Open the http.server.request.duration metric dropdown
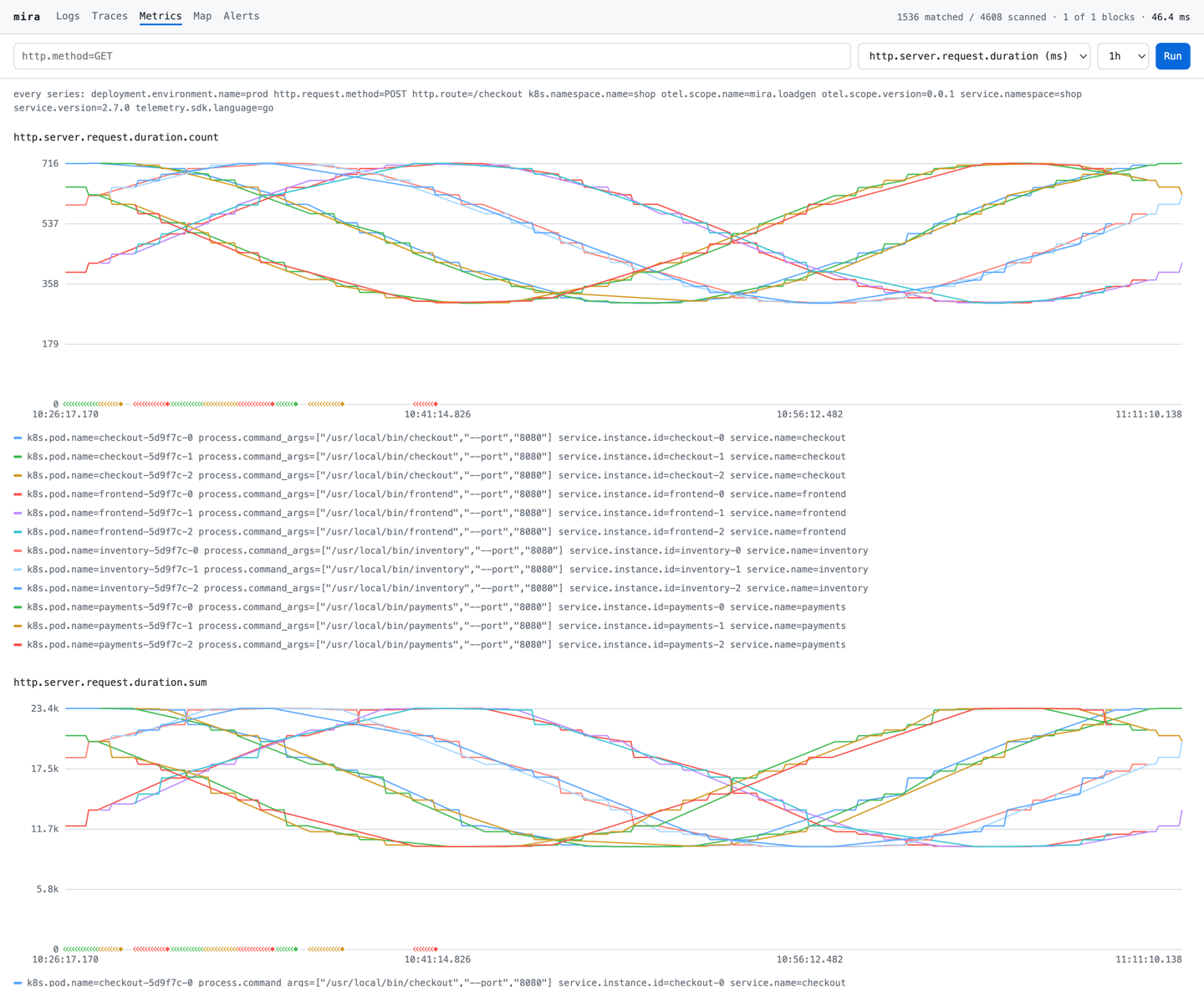Image resolution: width=1204 pixels, height=987 pixels. [x=974, y=56]
